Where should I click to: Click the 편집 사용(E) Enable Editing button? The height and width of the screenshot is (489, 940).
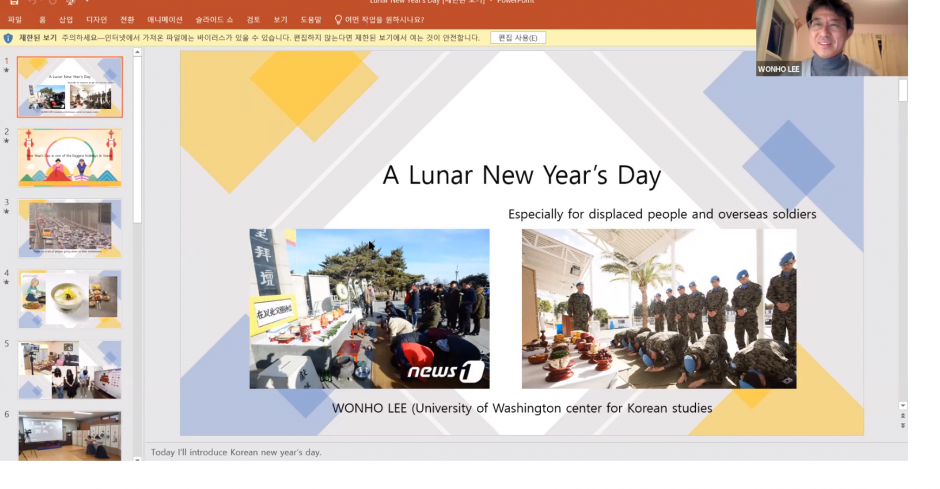518,38
